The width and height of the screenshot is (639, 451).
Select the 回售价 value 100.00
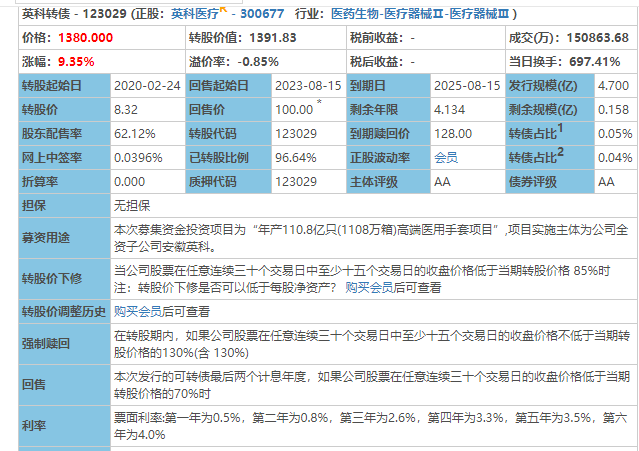tap(294, 110)
